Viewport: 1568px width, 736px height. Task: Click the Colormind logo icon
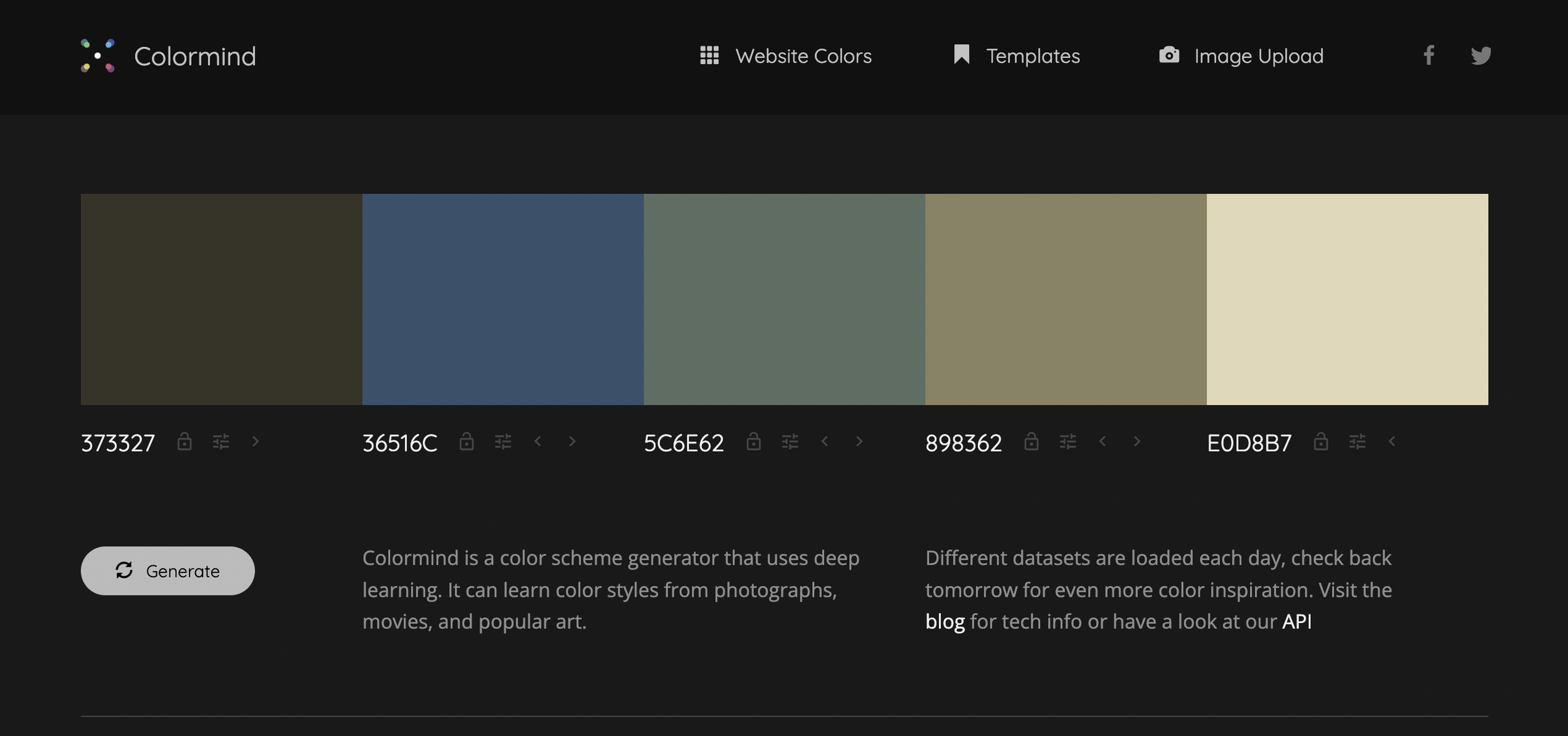click(x=98, y=56)
